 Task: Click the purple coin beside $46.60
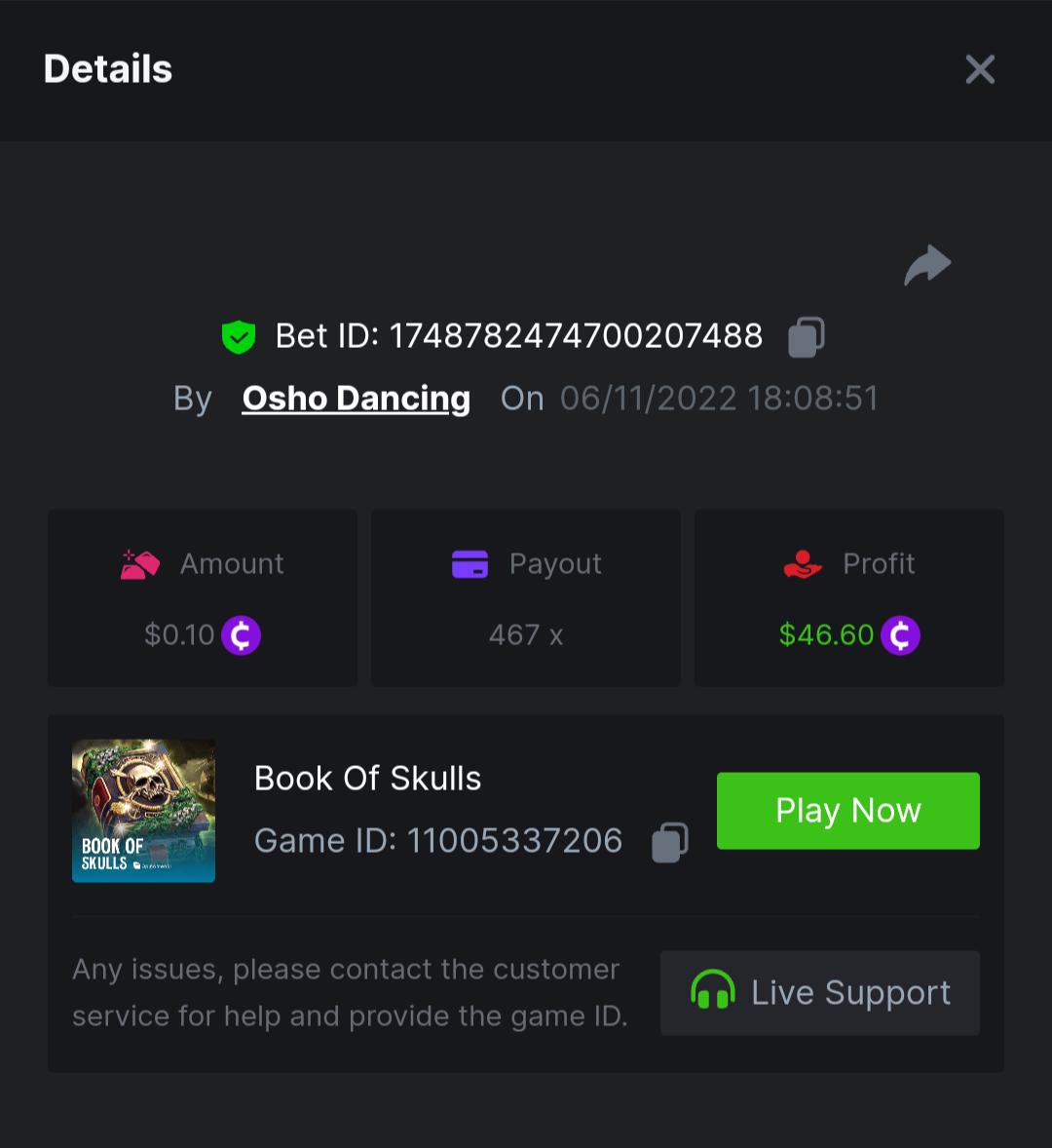point(900,635)
